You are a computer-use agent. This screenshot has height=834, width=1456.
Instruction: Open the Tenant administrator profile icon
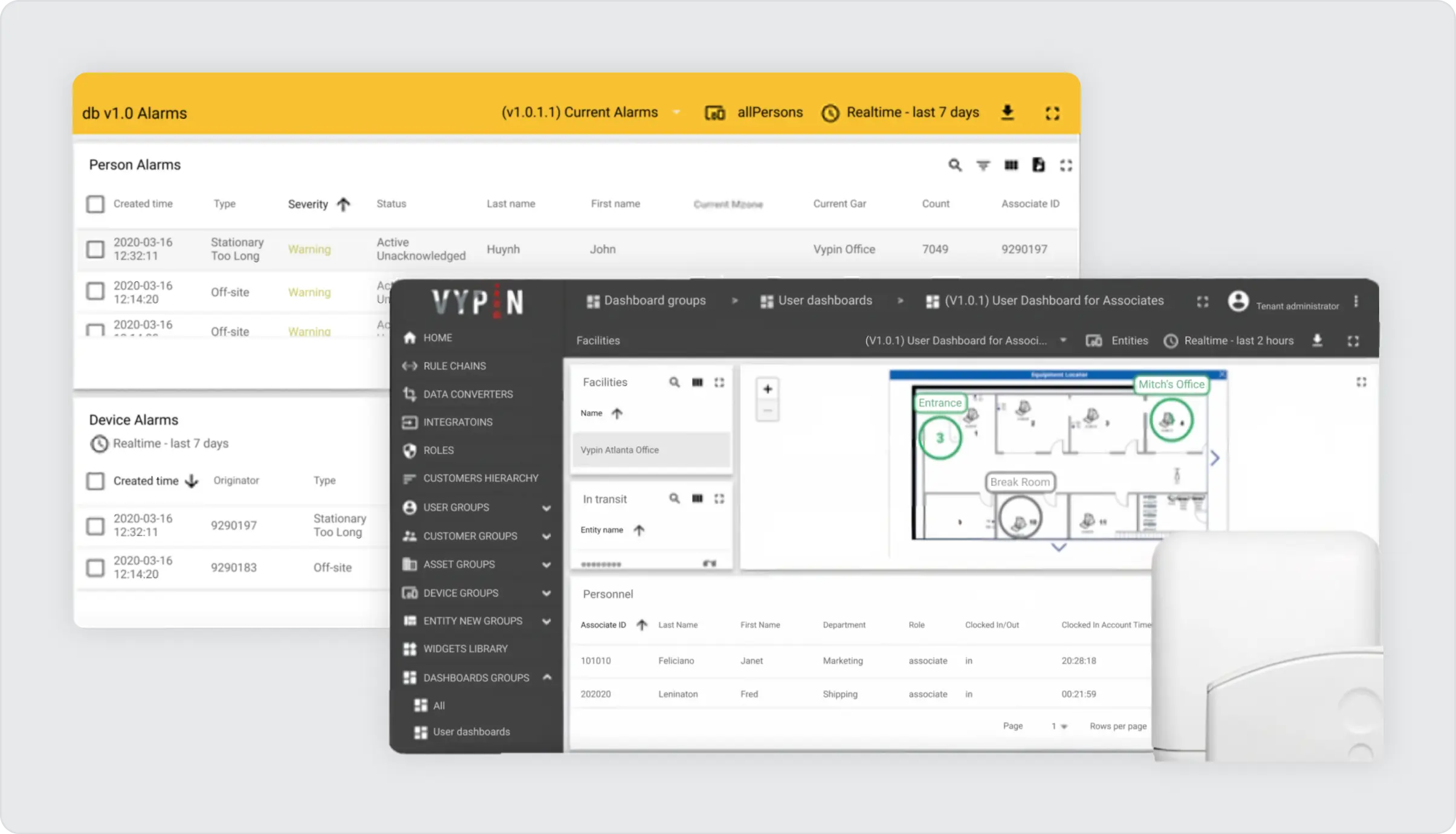point(1238,301)
